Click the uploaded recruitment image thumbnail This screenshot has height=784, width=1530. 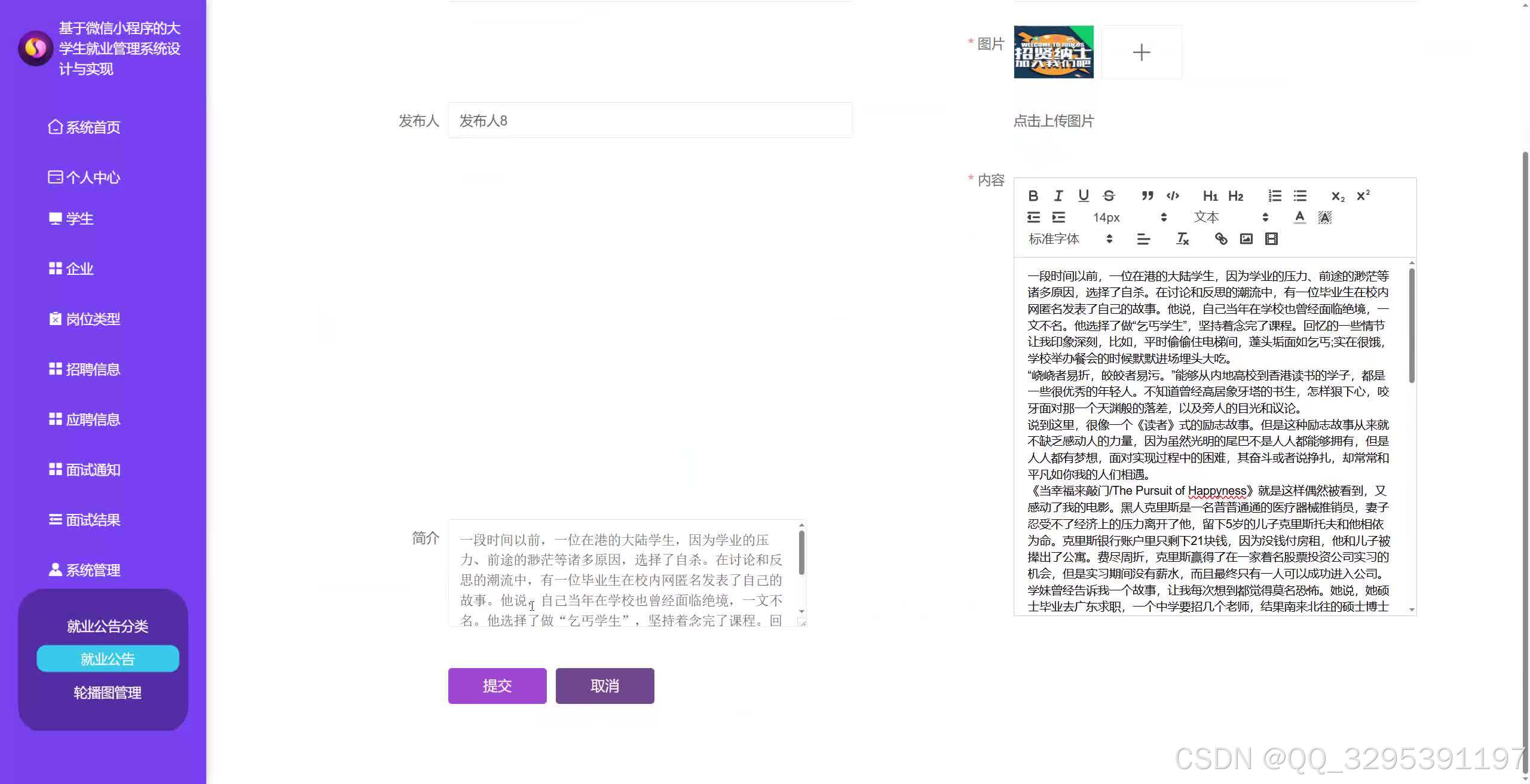pos(1053,52)
